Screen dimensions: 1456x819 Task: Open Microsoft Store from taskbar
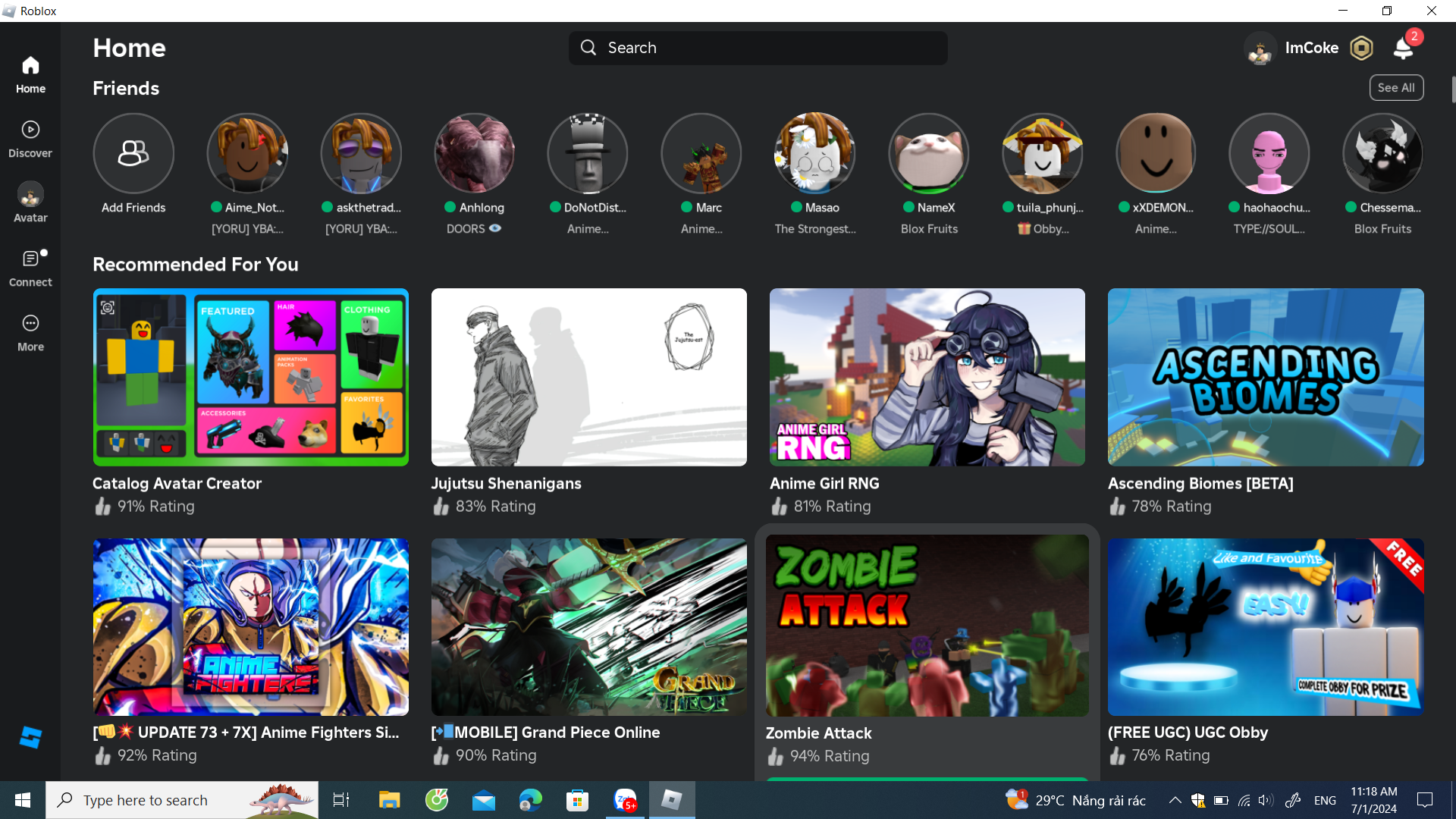coord(578,800)
